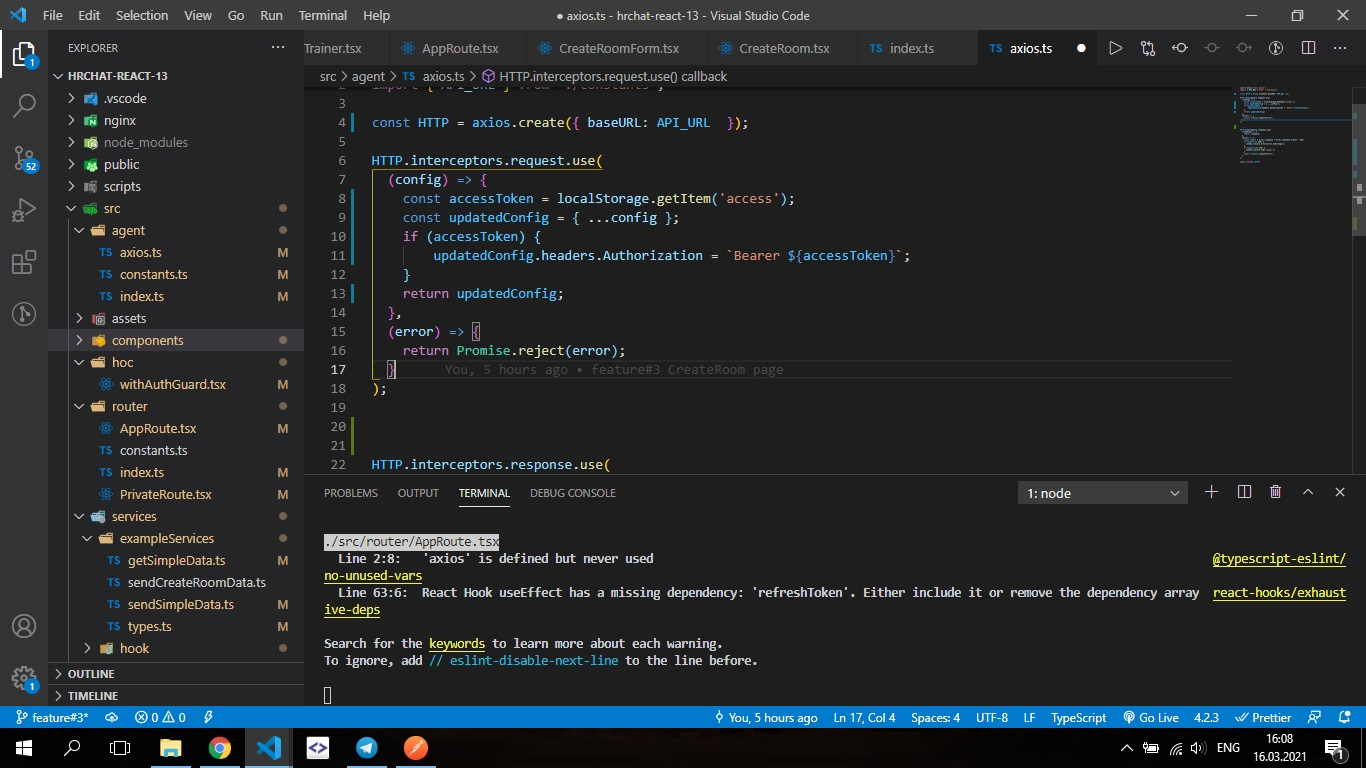Open Changes compare icon in editor toolbar
The height and width of the screenshot is (768, 1366).
point(1147,48)
